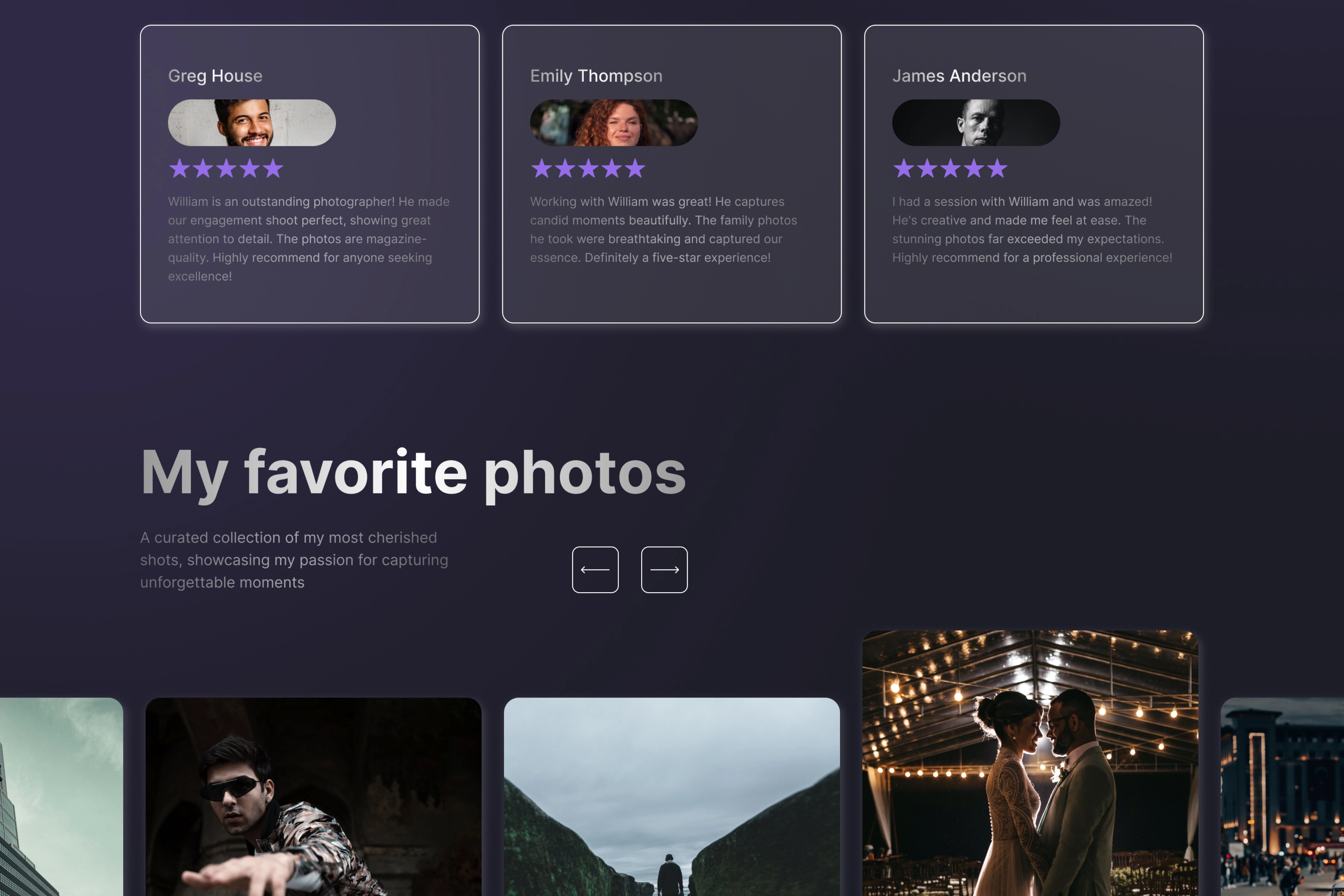This screenshot has width=1344, height=896.
Task: Click Greg House's avatar photo
Action: (251, 123)
